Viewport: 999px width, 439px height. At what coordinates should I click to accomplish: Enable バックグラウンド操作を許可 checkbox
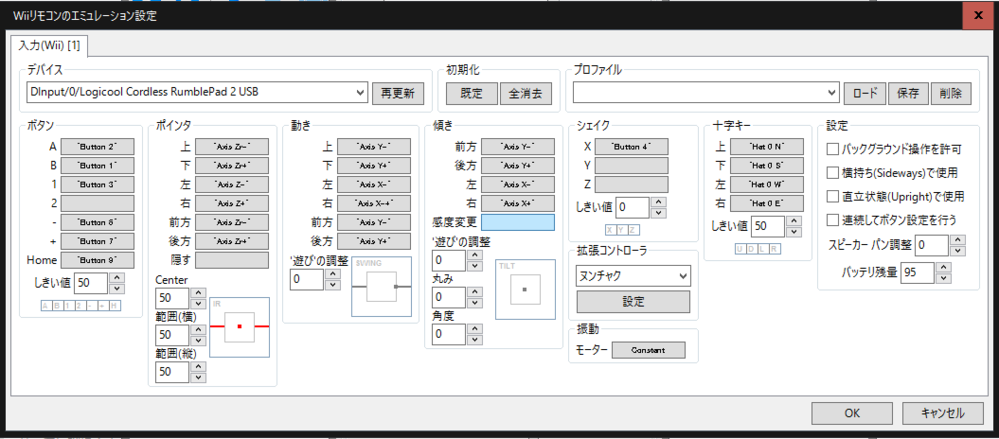[834, 149]
